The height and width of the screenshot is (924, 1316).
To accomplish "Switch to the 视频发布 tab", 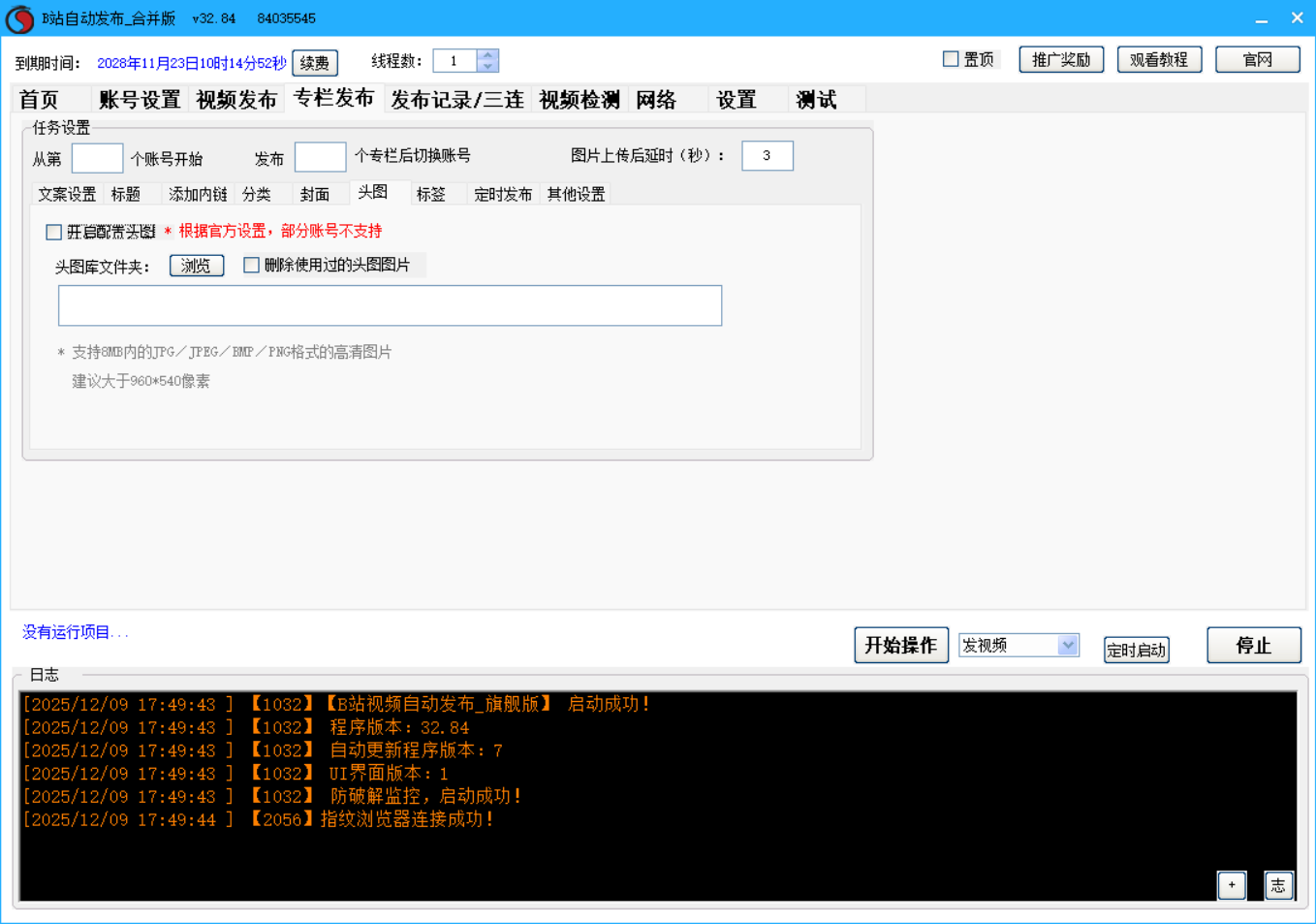I will tap(236, 100).
